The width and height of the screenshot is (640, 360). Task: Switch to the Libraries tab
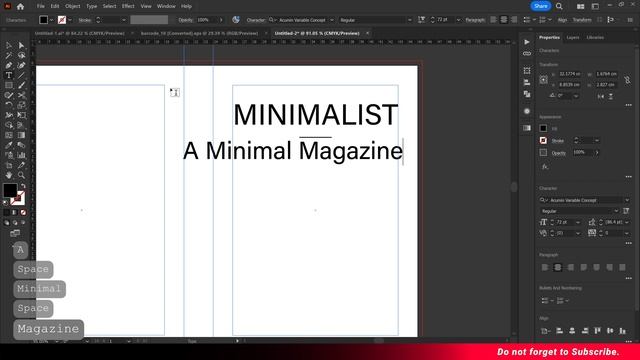(595, 37)
